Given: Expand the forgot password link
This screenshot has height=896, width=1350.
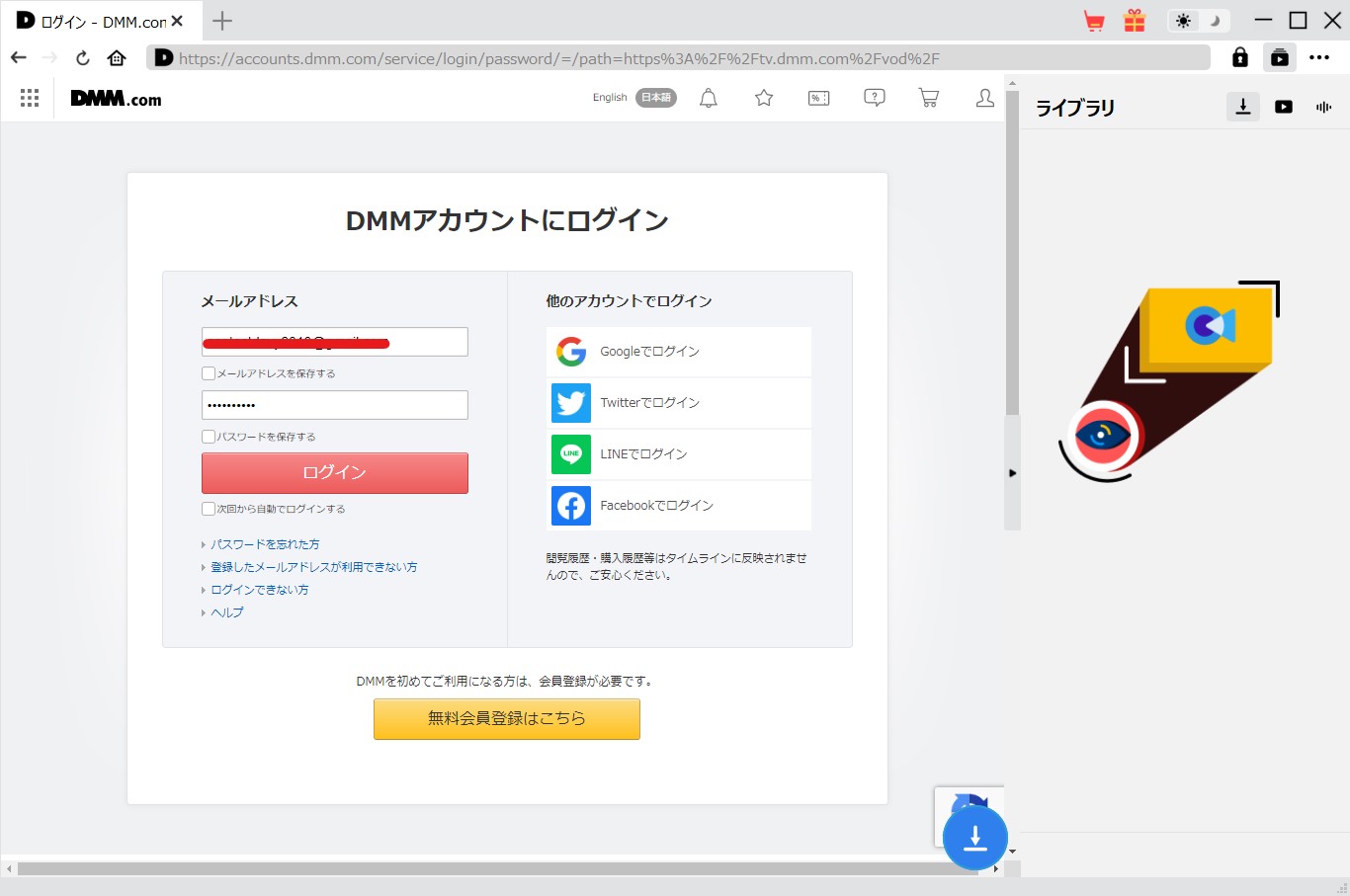Looking at the screenshot, I should (265, 544).
